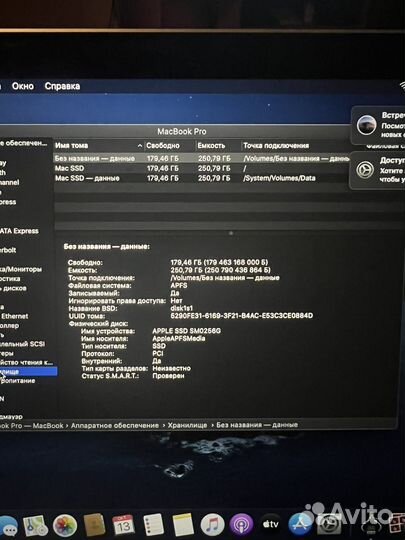The height and width of the screenshot is (540, 405).
Task: Click the free space value '179,46 ГБ (179 463 168 000 Б)'
Action: (219, 262)
